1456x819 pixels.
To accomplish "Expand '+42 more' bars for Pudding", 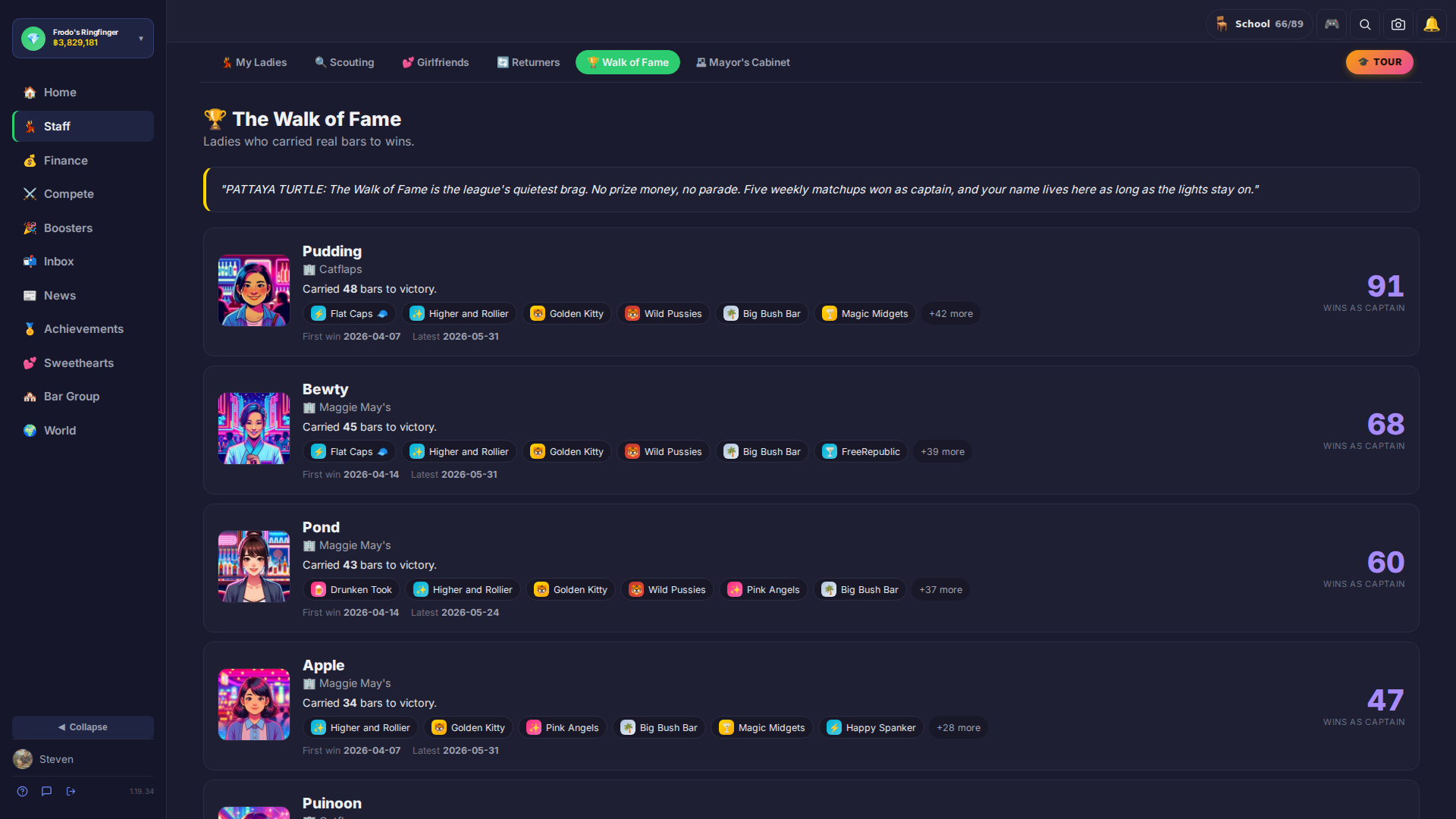I will point(951,314).
